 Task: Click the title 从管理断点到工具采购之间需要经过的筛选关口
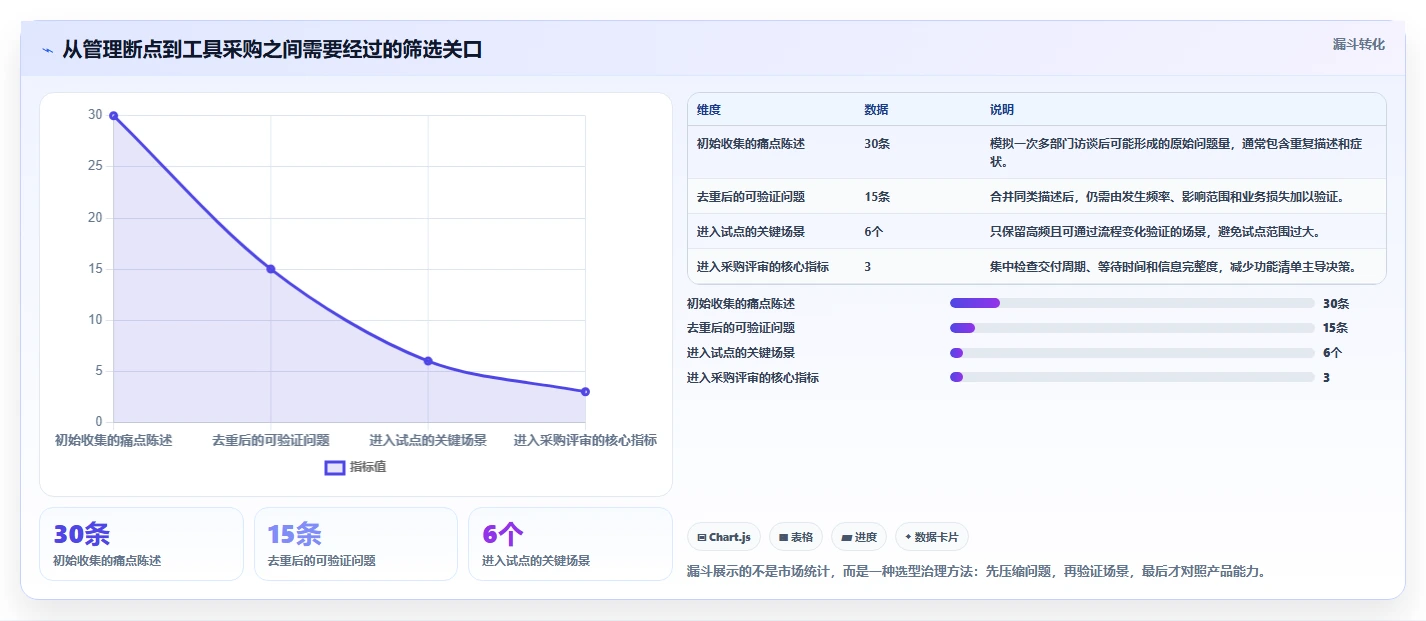click(x=272, y=50)
